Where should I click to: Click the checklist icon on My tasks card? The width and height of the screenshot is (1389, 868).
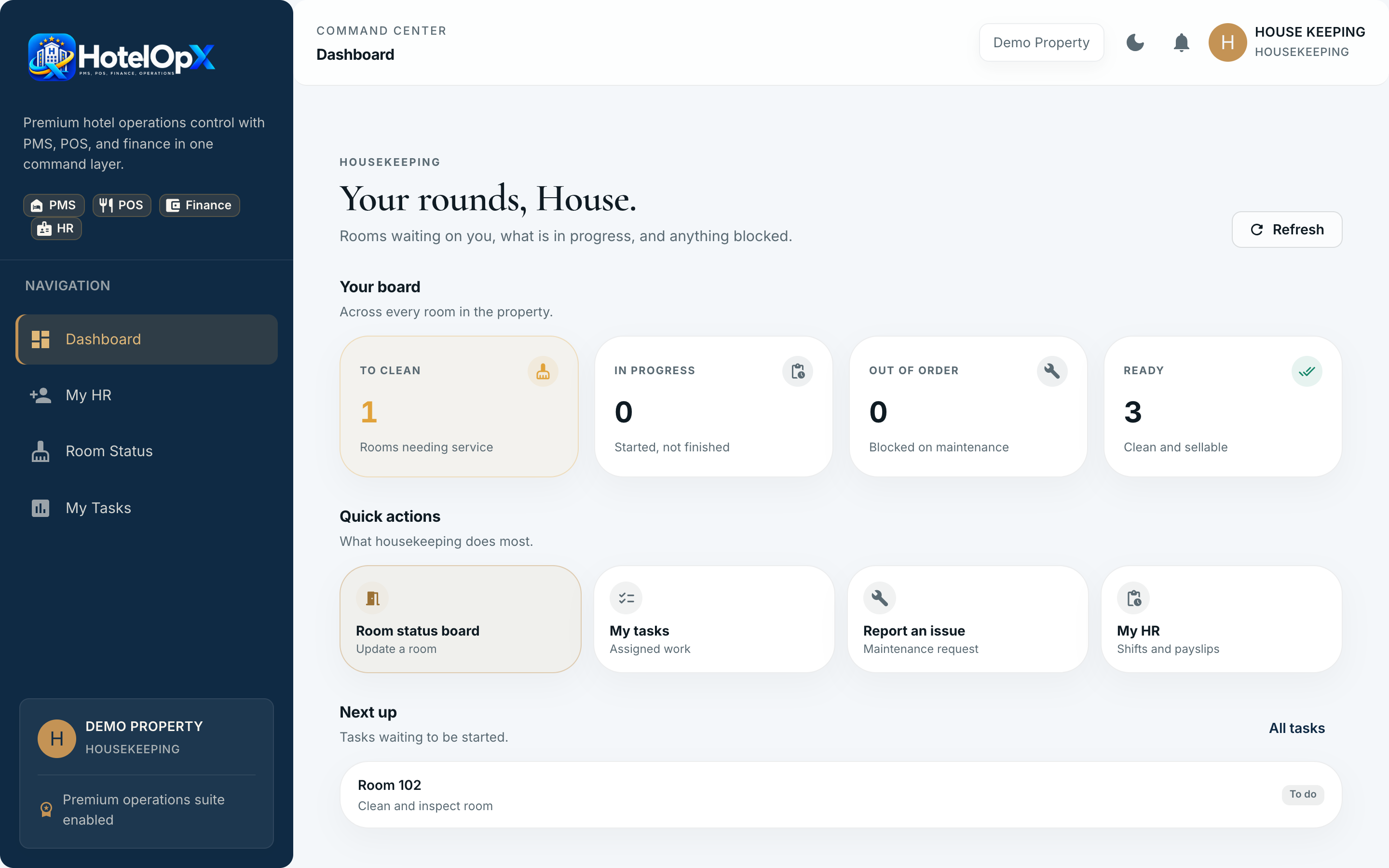[626, 598]
